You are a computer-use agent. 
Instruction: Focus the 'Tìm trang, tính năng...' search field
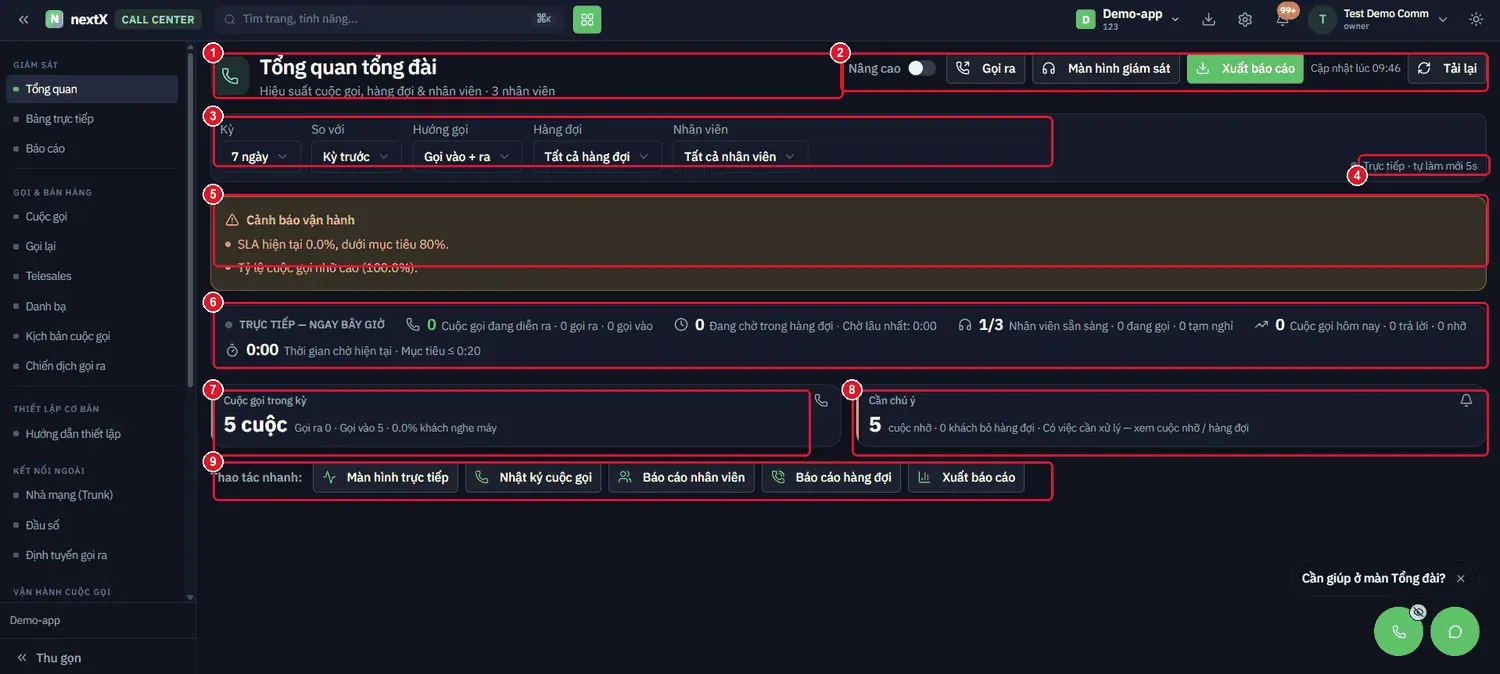point(390,19)
